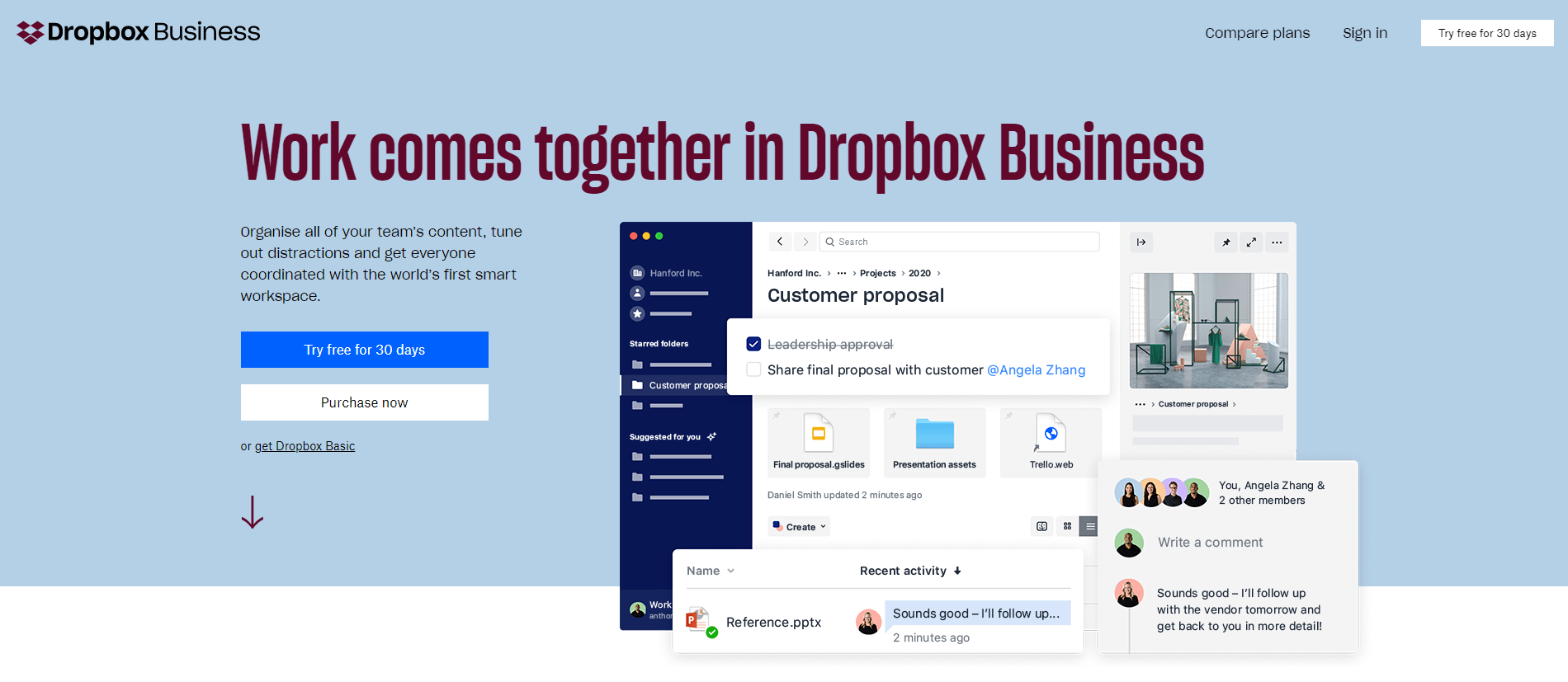Select the 2020 breadcrumb
This screenshot has height=682, width=1568.
click(x=919, y=273)
